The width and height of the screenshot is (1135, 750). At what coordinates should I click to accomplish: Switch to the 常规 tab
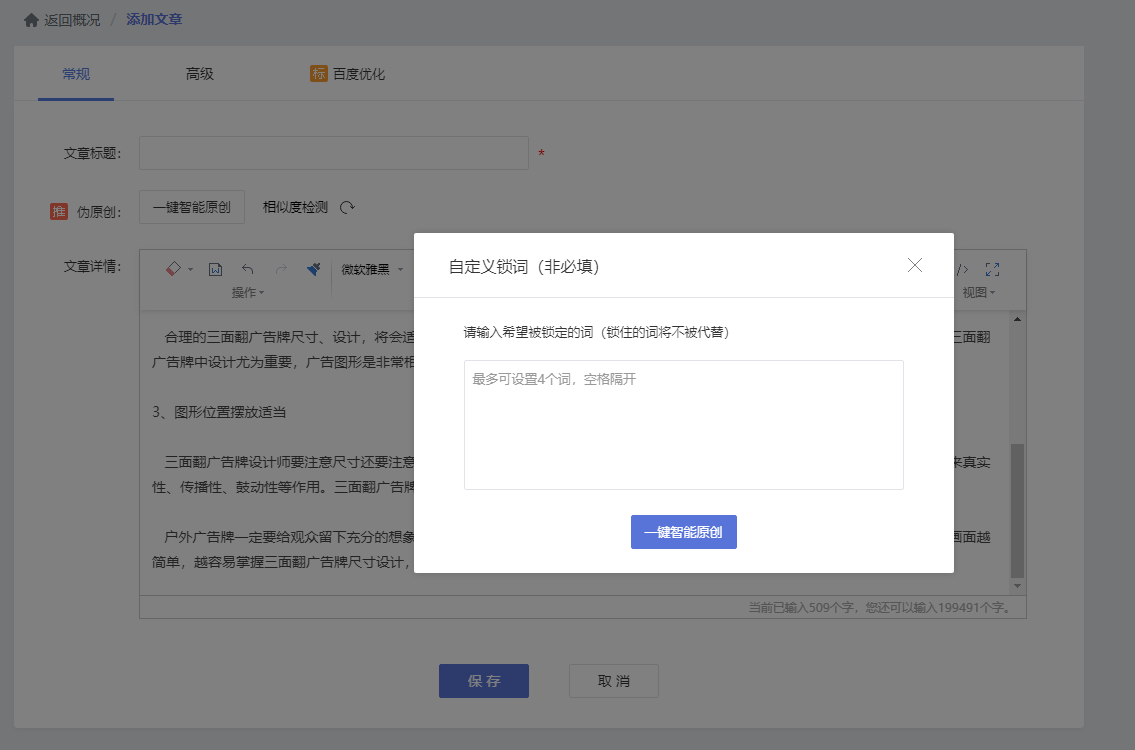[76, 74]
